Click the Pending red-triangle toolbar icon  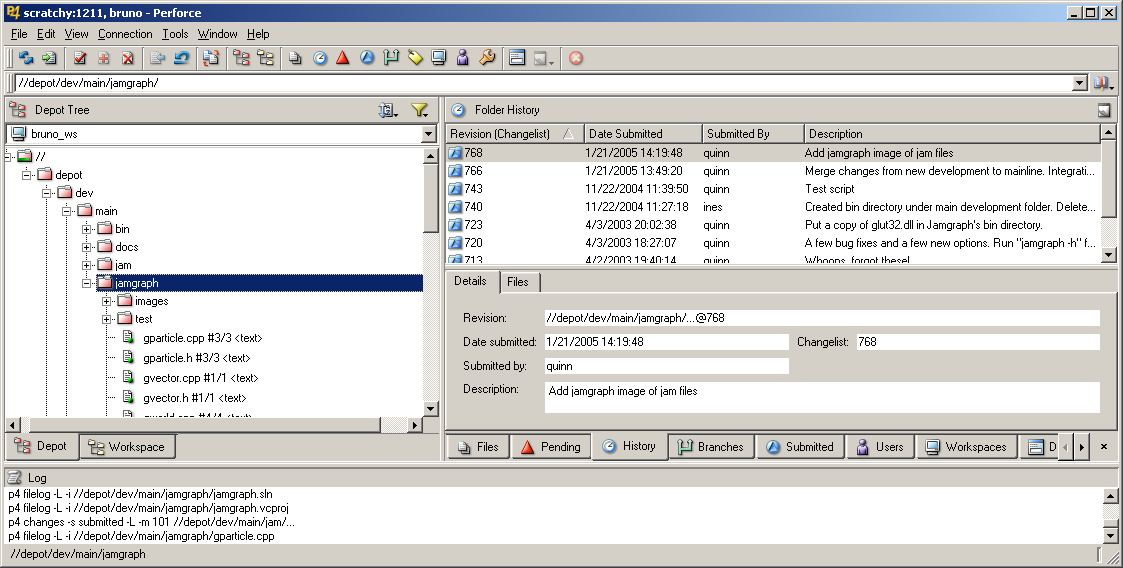[x=342, y=58]
